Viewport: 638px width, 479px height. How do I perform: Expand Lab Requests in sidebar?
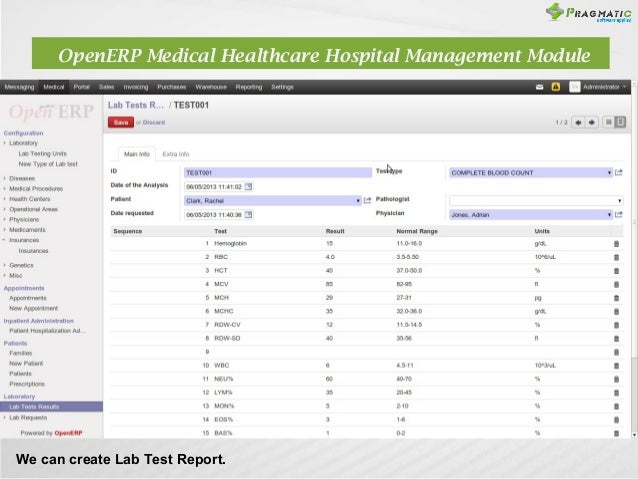point(28,418)
